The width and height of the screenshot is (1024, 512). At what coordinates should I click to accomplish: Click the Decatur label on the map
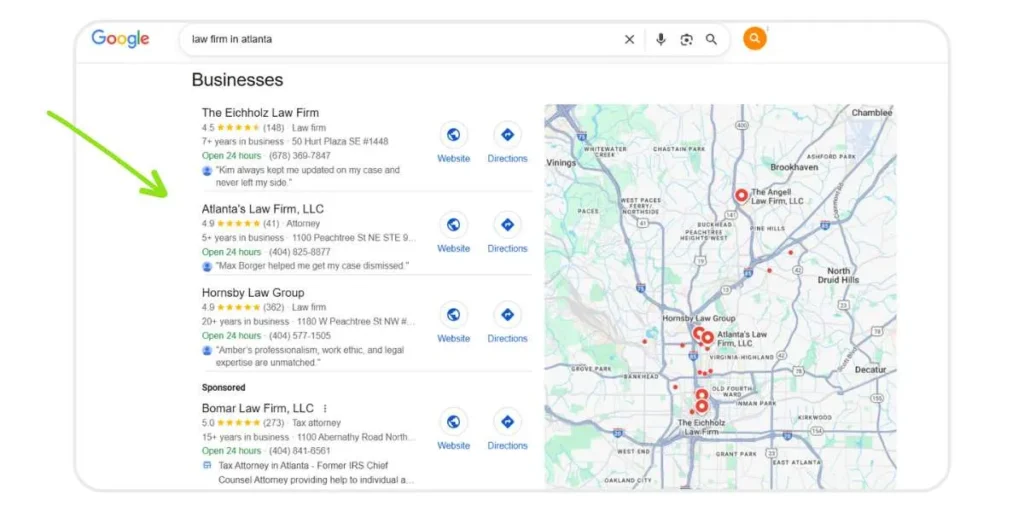tap(871, 370)
